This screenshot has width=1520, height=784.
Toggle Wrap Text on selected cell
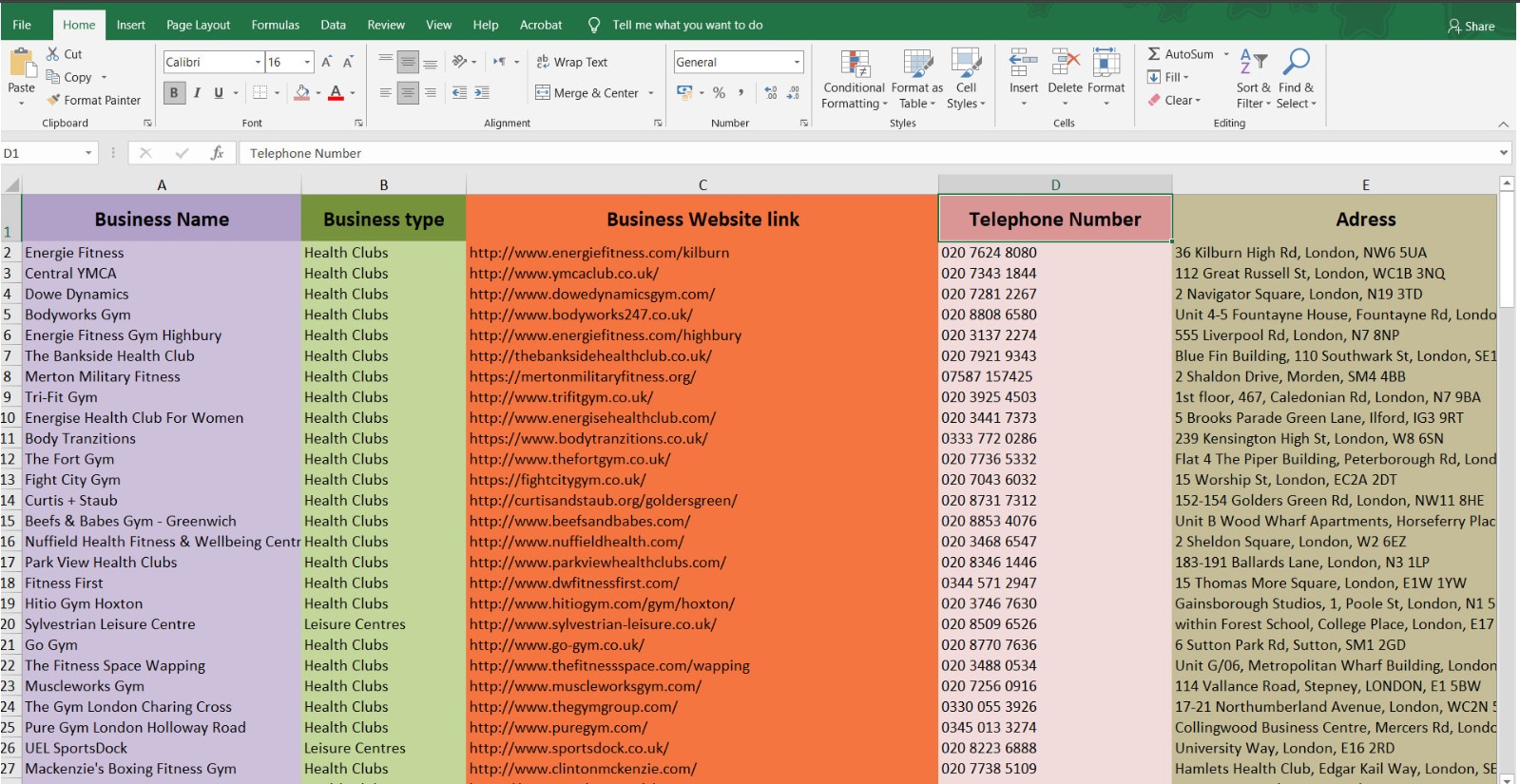[x=571, y=62]
